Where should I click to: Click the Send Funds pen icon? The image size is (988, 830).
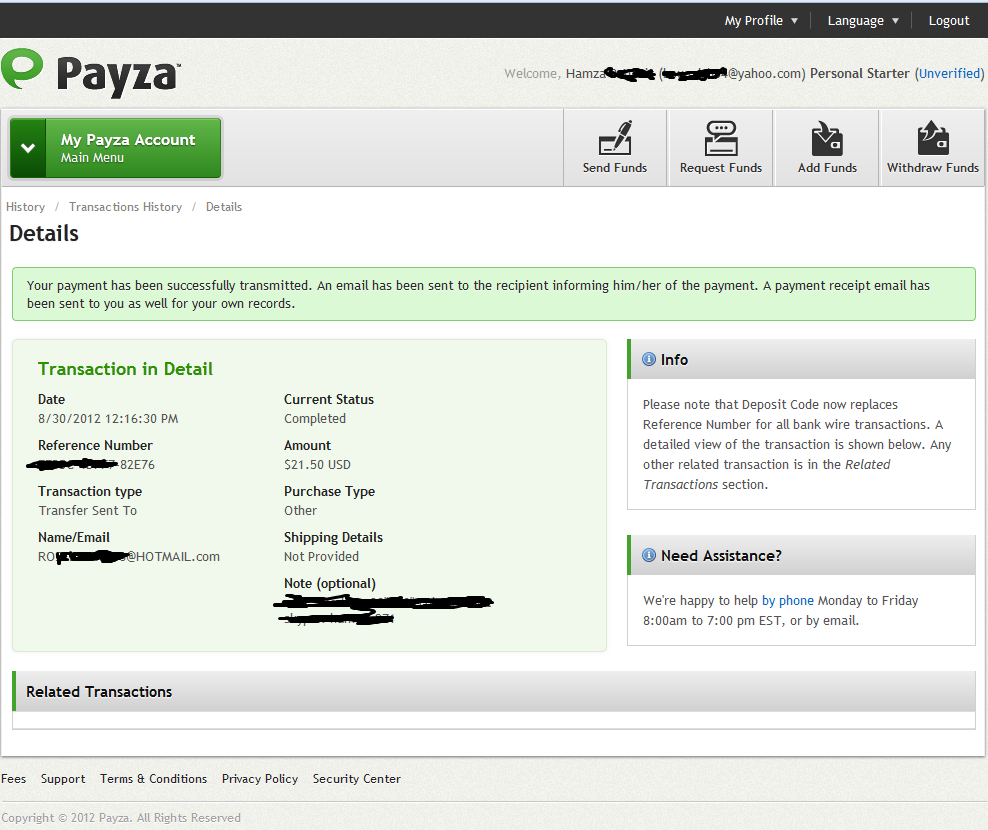tap(615, 137)
